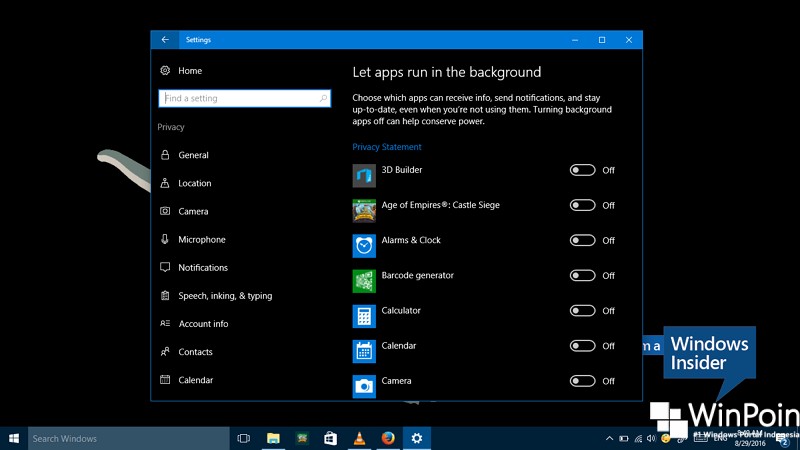Open the Store app on the taskbar

pos(331,438)
